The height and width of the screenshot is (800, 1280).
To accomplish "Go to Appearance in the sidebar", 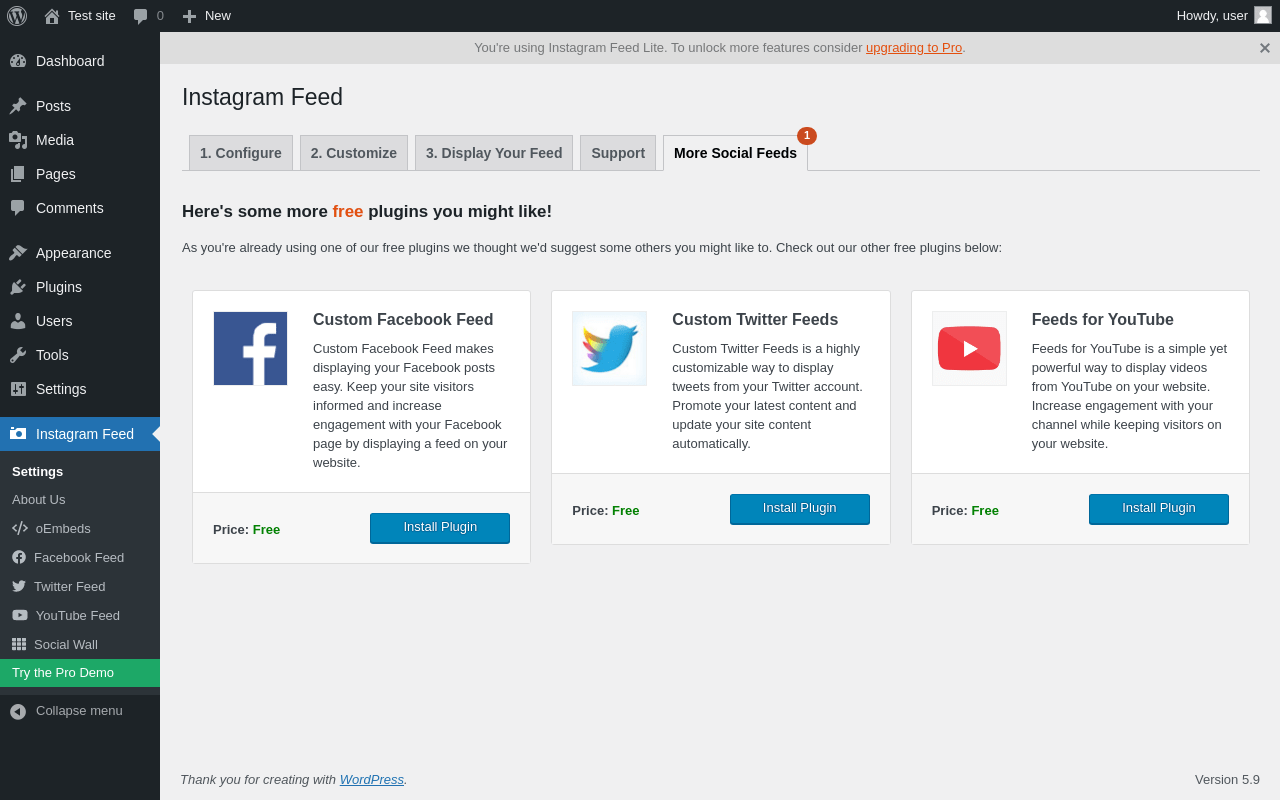I will click(73, 253).
